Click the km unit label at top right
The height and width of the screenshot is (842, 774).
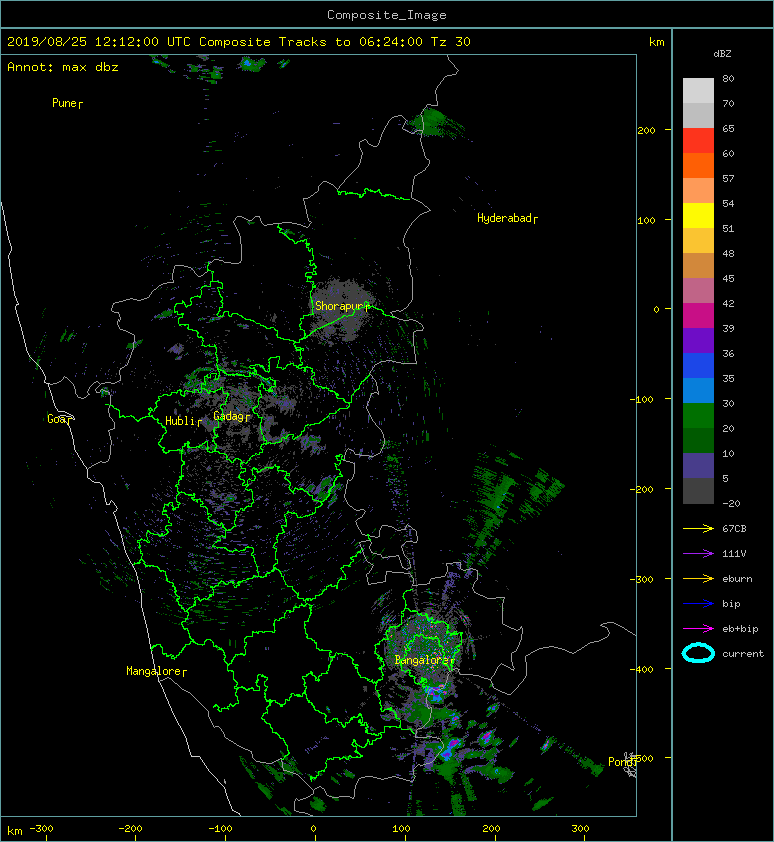[x=656, y=42]
